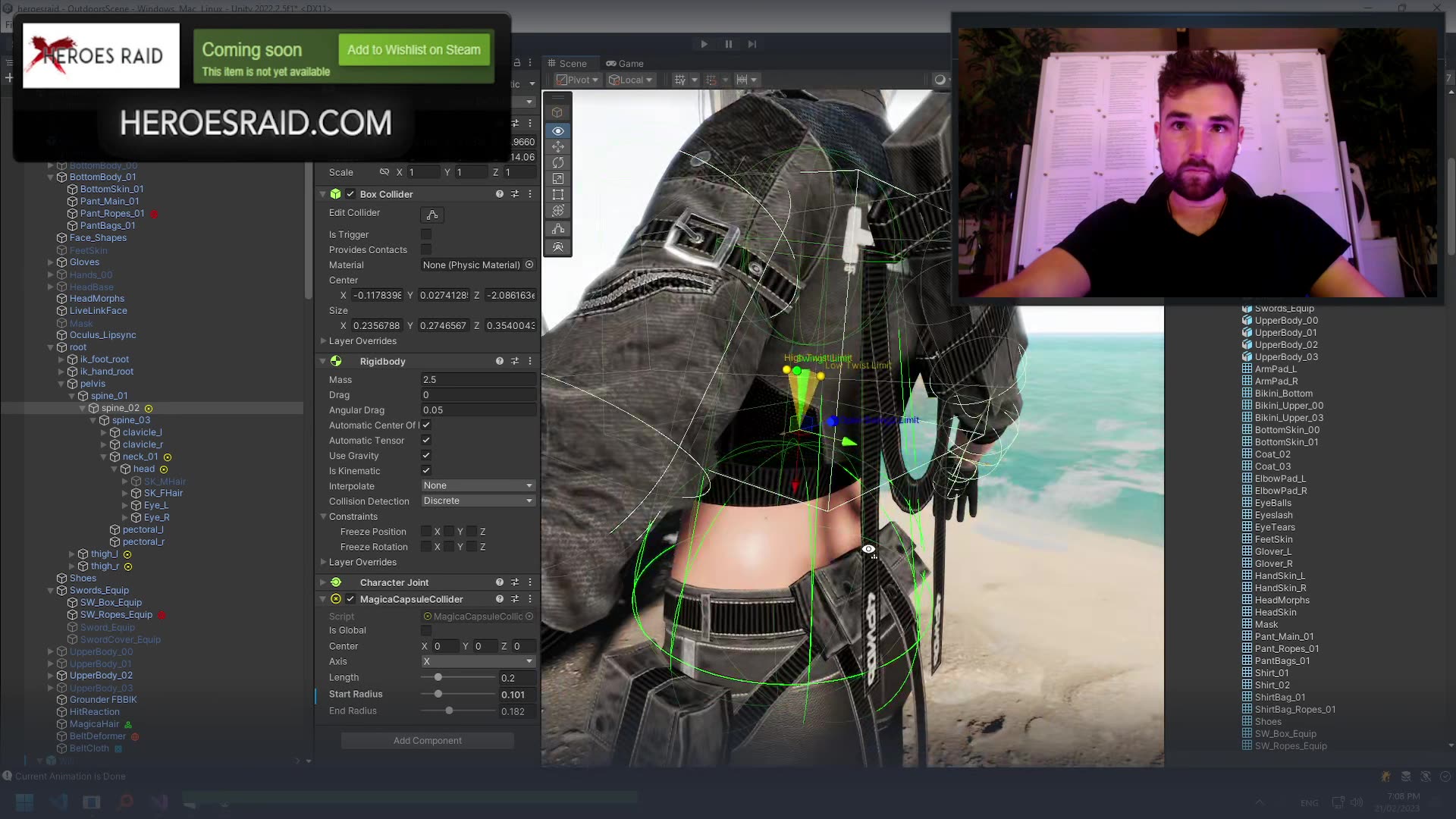Screen dimensions: 1456x819
Task: Open Rigidbody three-dot menu
Action: [530, 361]
